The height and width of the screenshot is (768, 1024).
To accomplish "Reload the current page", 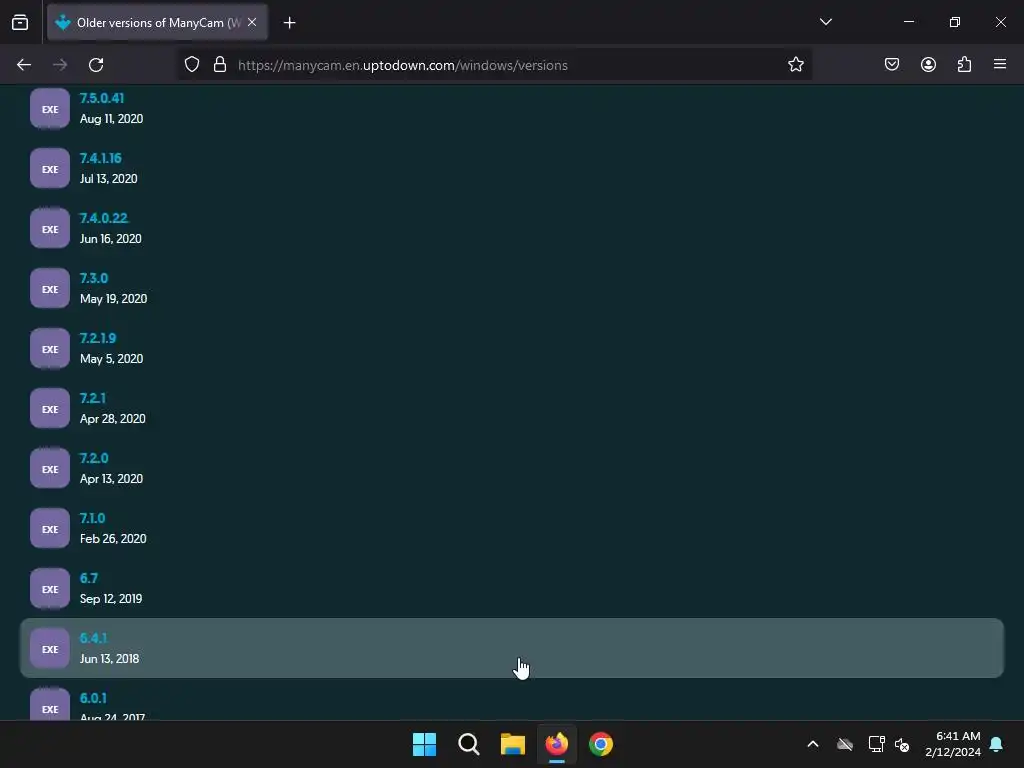I will pos(96,65).
